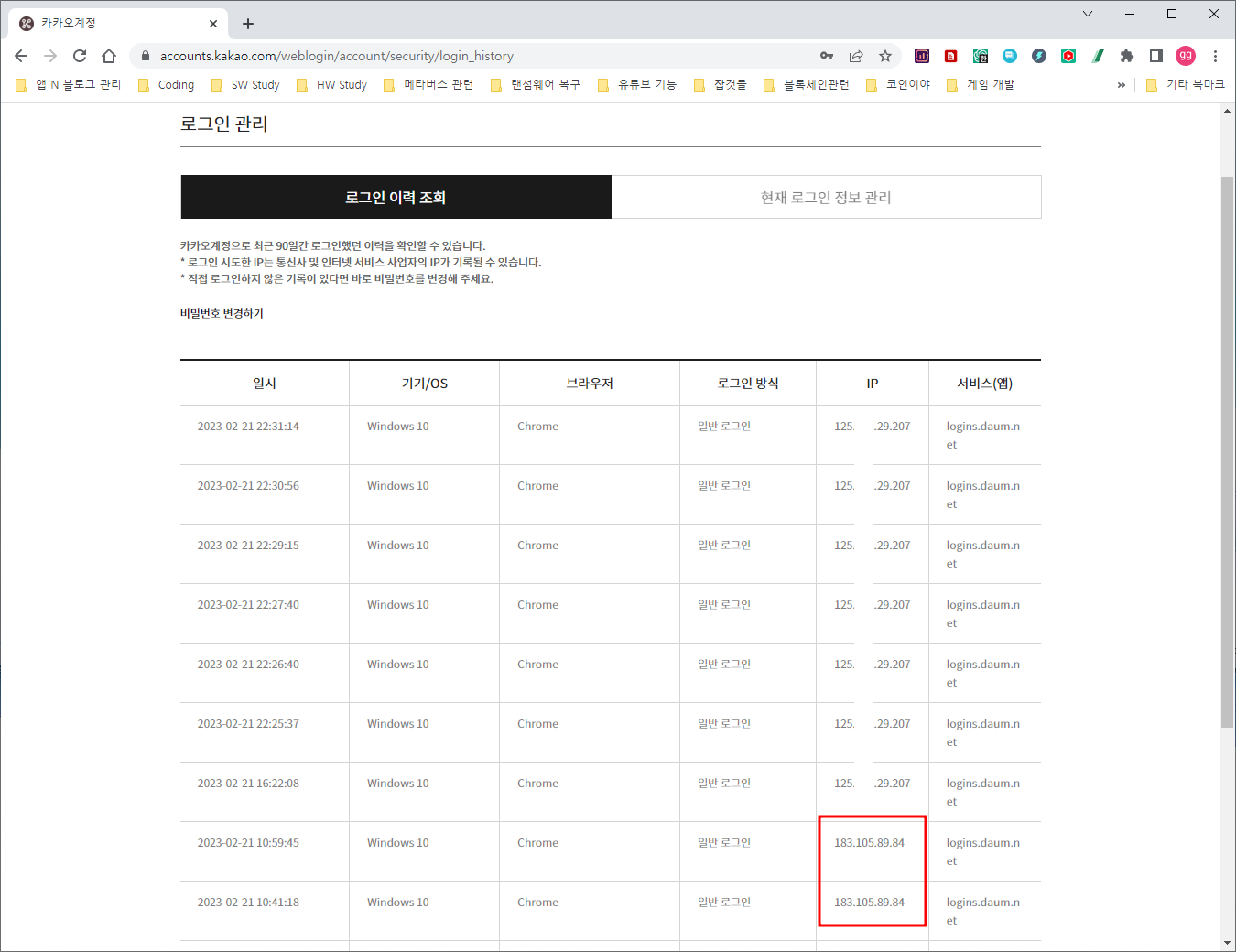Viewport: 1236px width, 952px height.
Task: Open the SW Study bookmark folder
Action: (245, 84)
